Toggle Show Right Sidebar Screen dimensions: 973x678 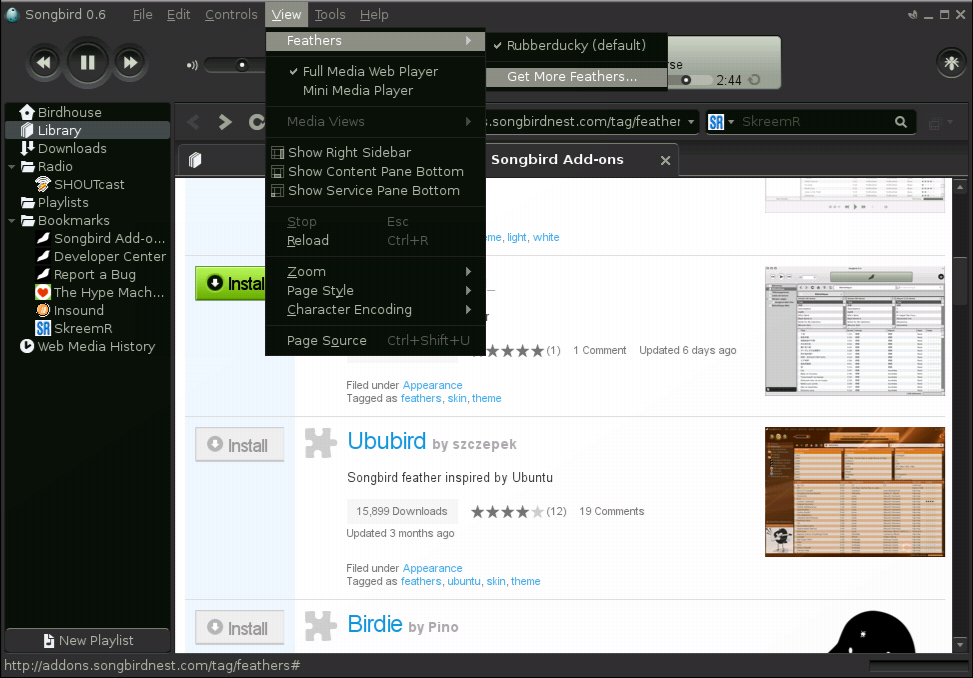(375, 153)
